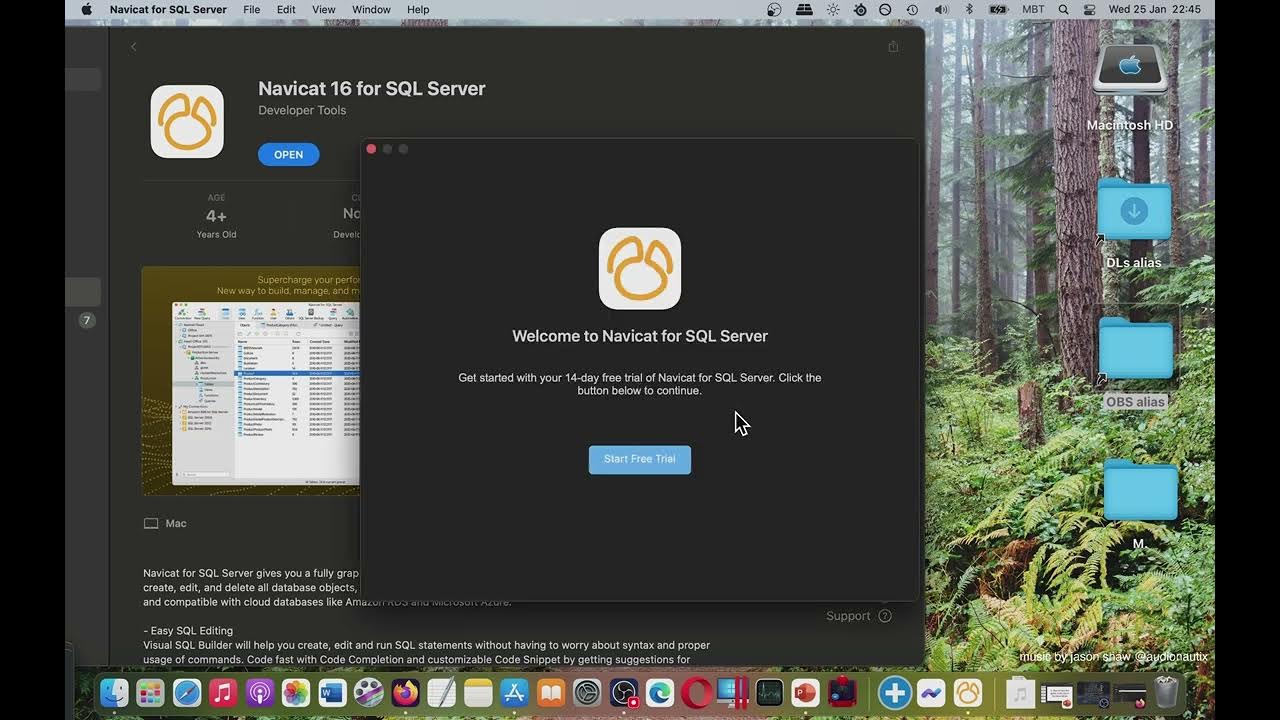Open Safari from the Dock
This screenshot has width=1280, height=720.
[187, 692]
